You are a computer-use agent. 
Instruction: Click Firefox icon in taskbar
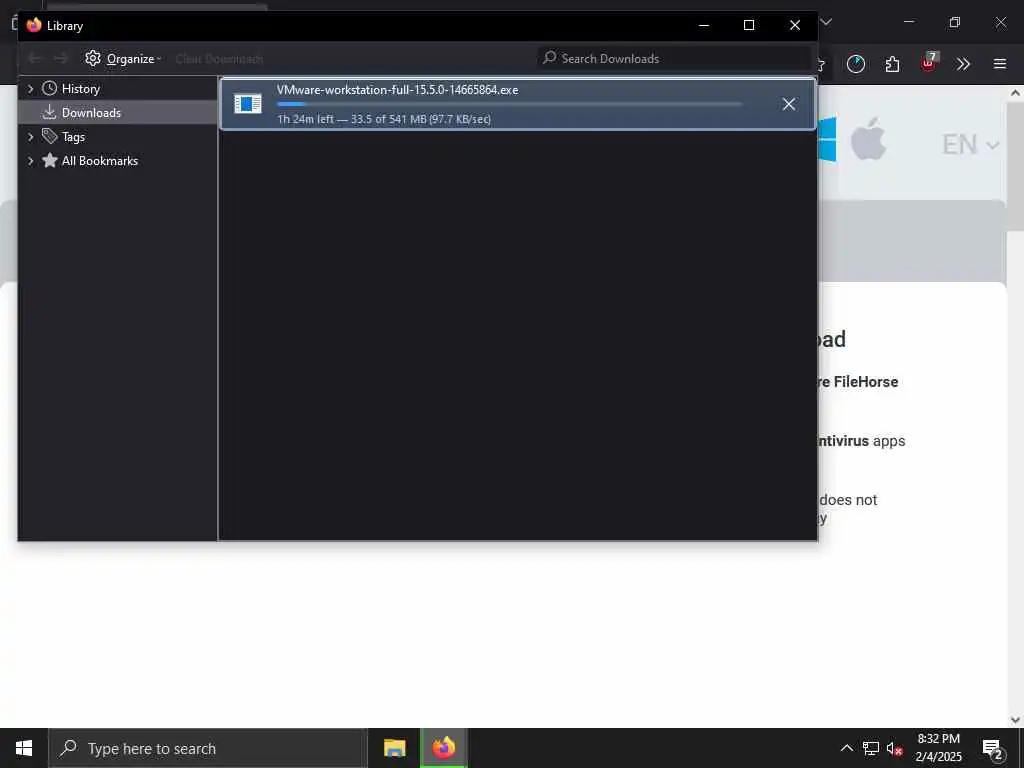point(443,748)
